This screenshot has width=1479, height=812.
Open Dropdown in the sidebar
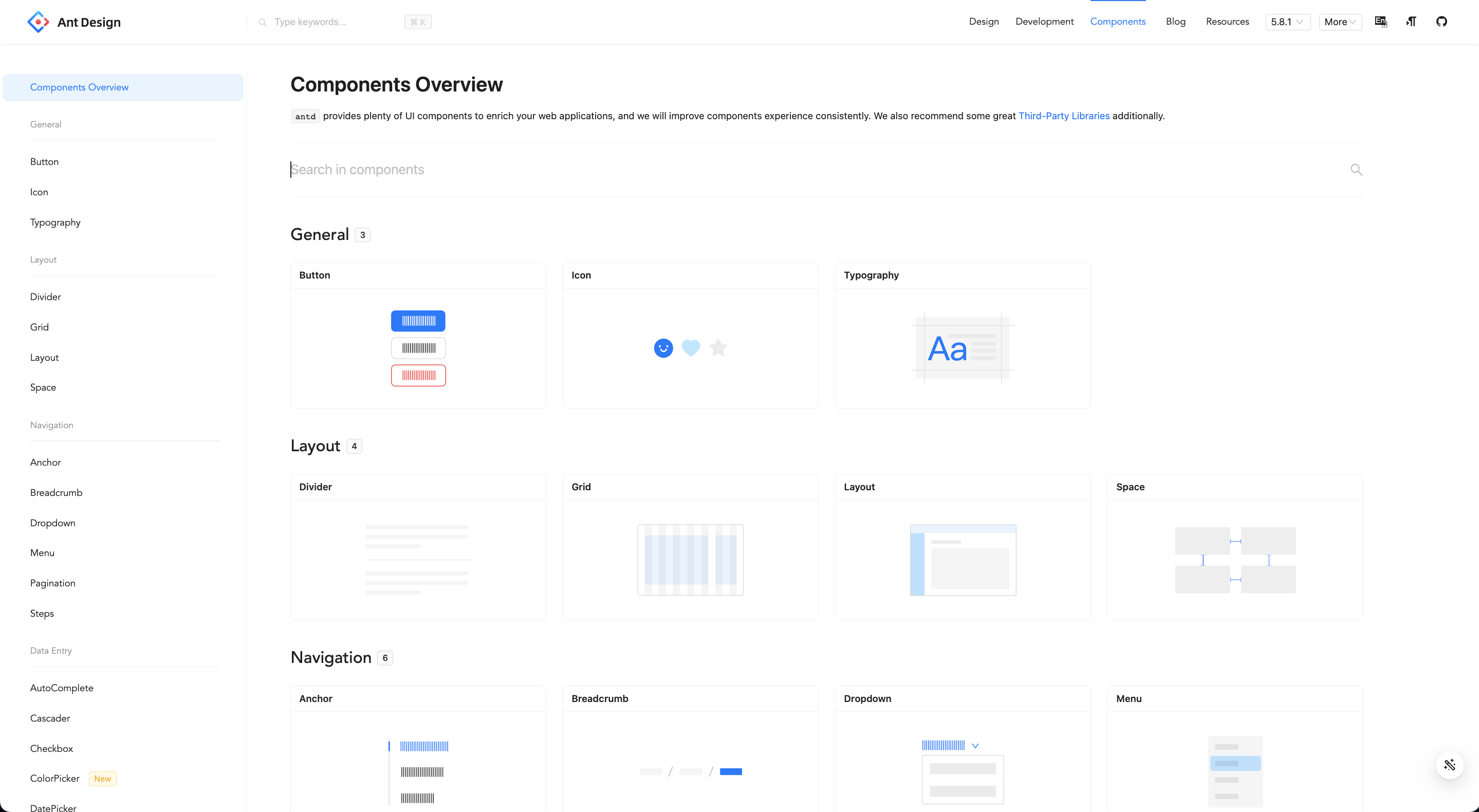click(53, 523)
